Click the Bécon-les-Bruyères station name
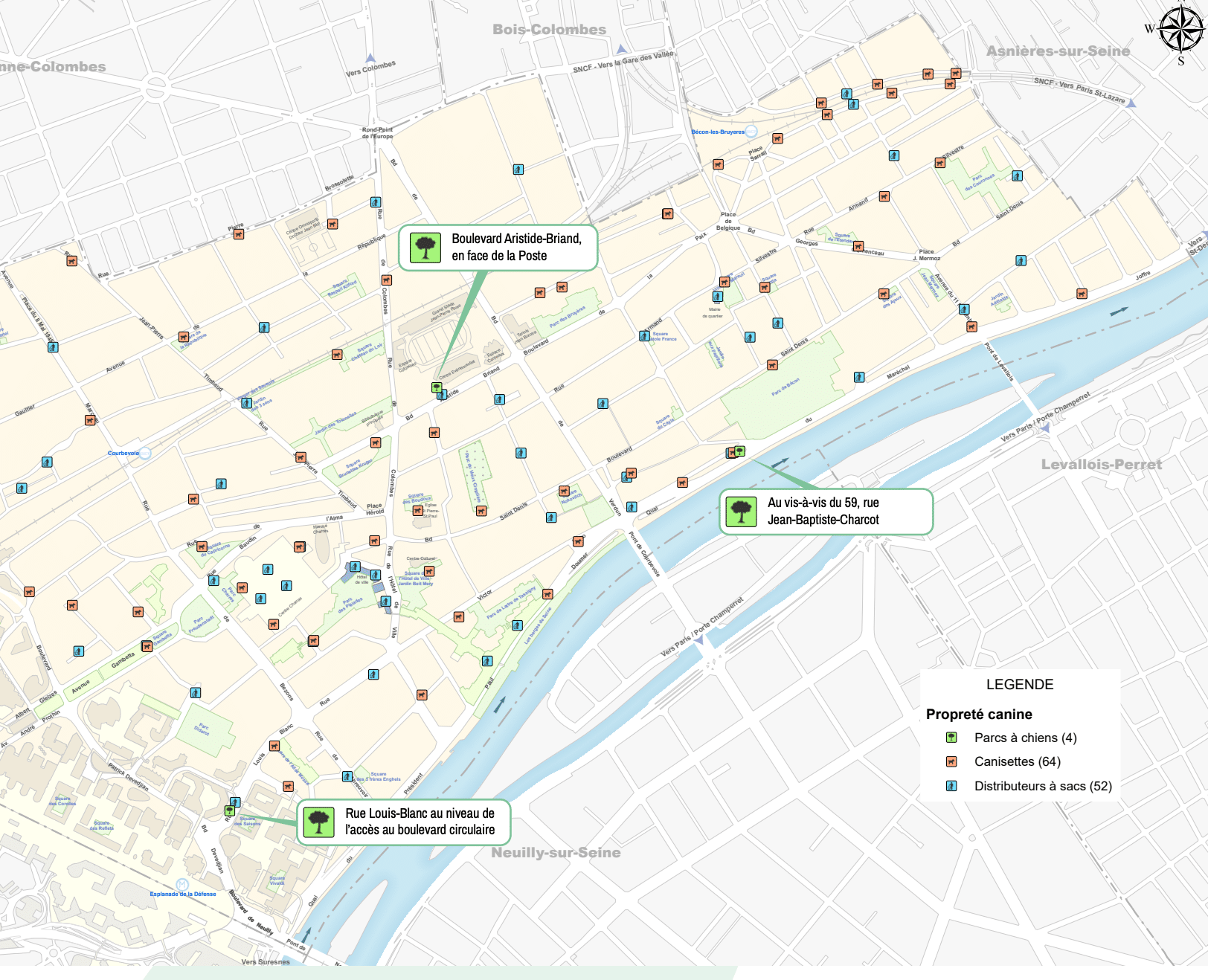Screen dimensions: 1208x980 click(718, 132)
